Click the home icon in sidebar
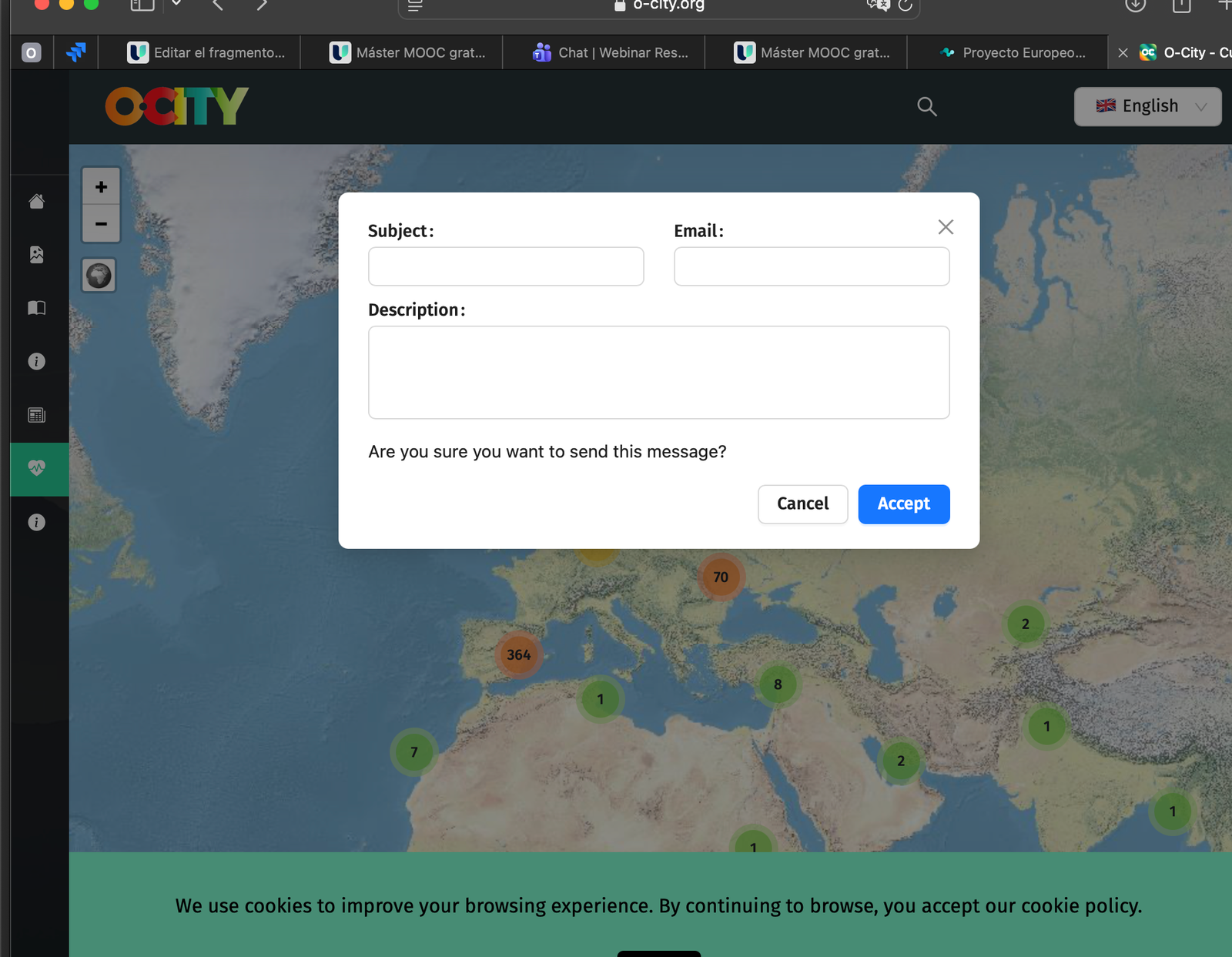The height and width of the screenshot is (957, 1232). point(36,201)
